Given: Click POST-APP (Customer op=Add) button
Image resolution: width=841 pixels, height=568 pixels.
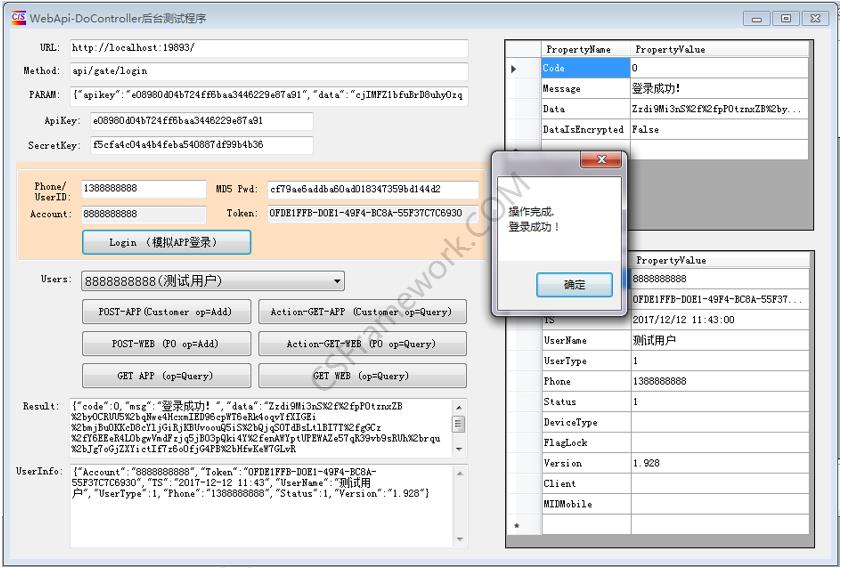Looking at the screenshot, I should point(165,312).
